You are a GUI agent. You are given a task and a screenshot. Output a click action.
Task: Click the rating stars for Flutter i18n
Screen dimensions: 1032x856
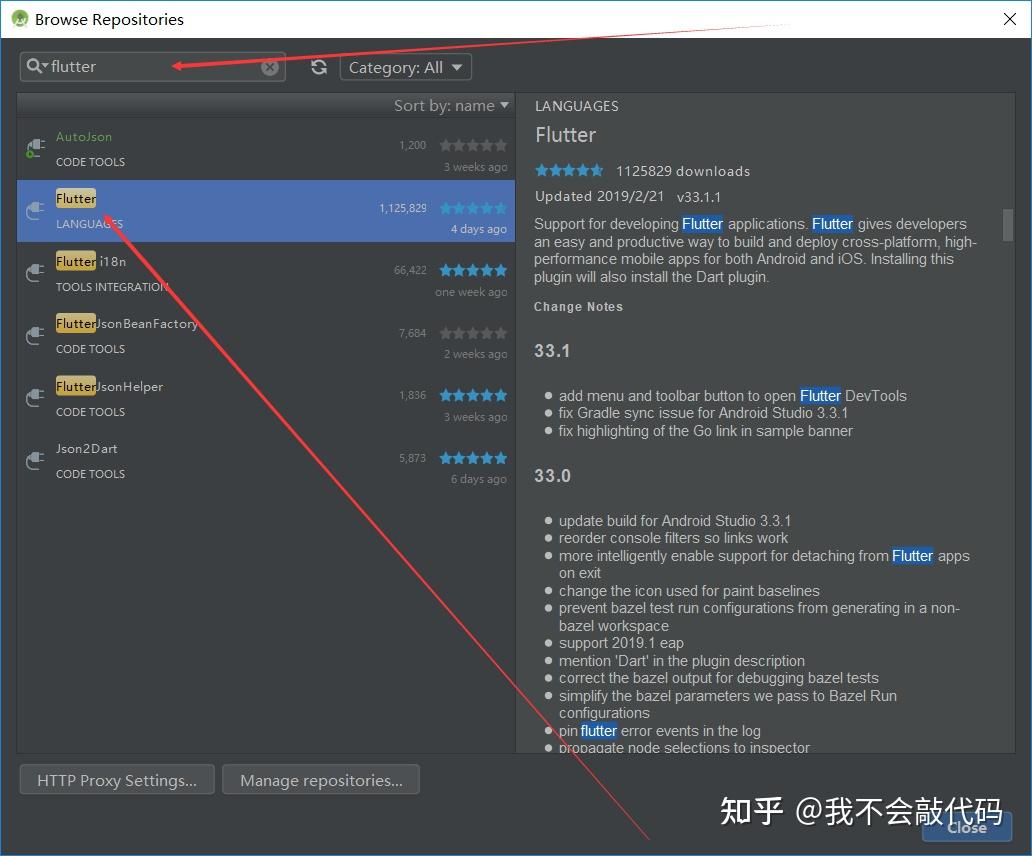[472, 270]
